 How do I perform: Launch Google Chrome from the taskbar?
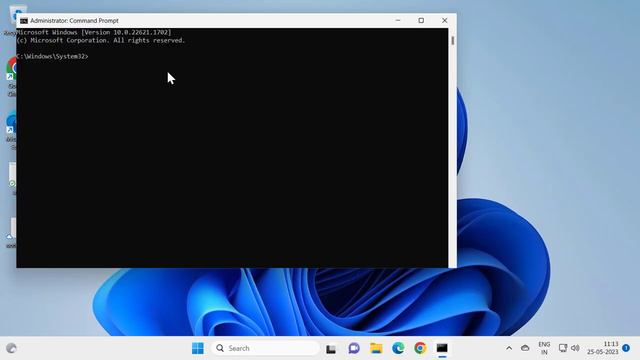pyautogui.click(x=420, y=348)
